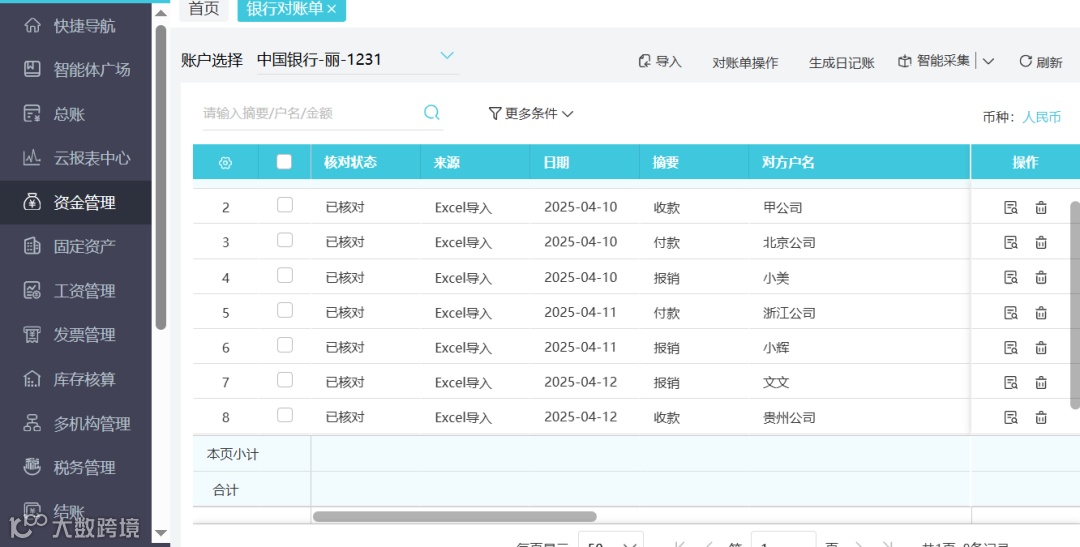View details icon for row 文文
The width and height of the screenshot is (1080, 547).
coord(1010,382)
